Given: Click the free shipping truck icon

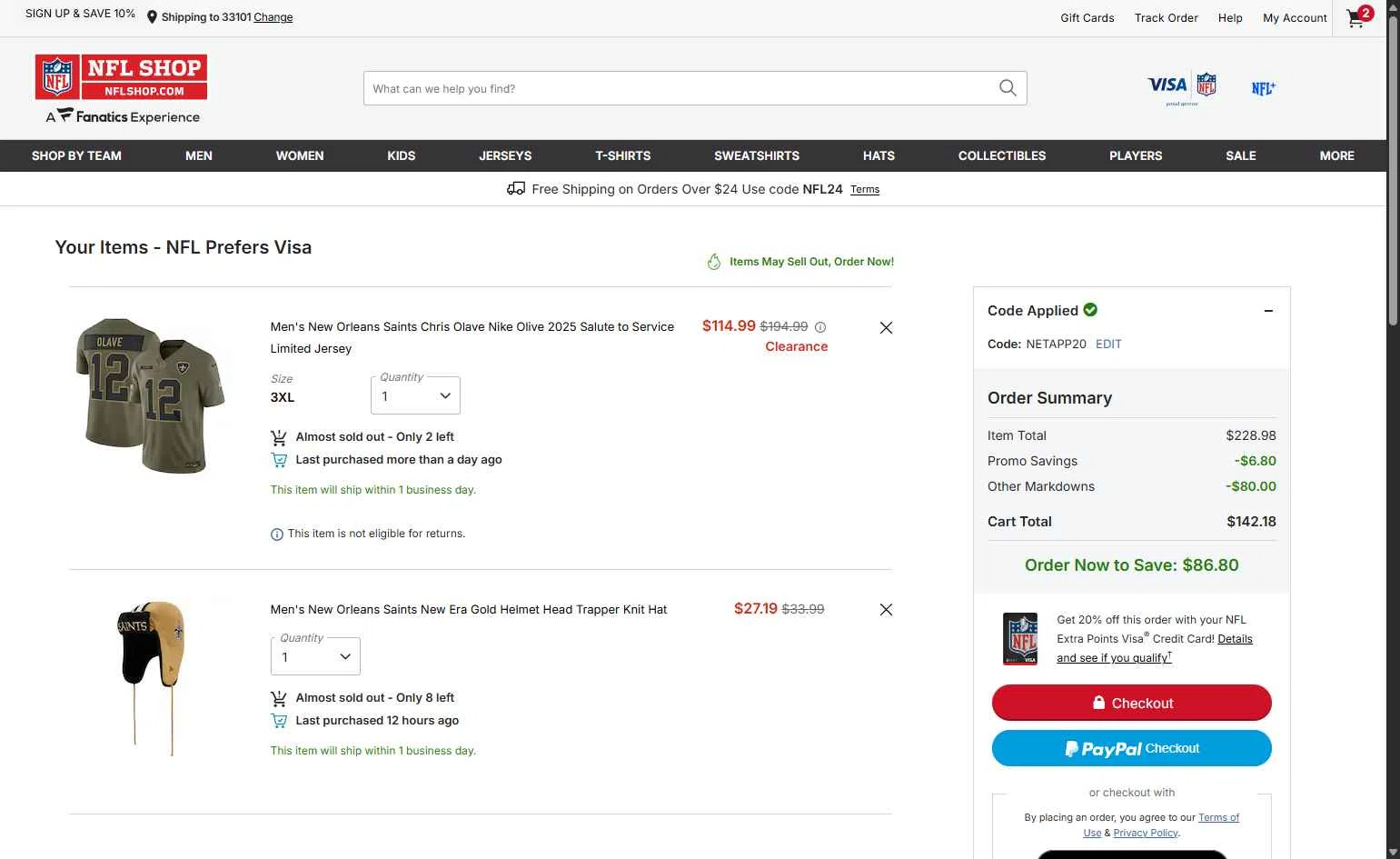Looking at the screenshot, I should click(516, 189).
